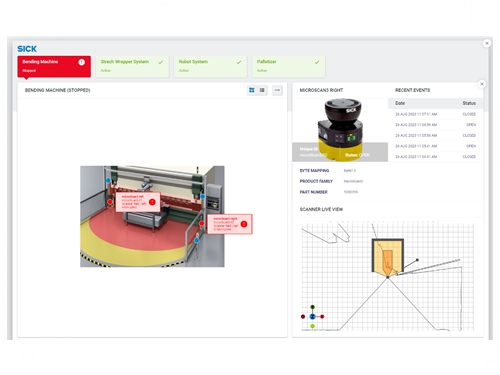The image size is (500, 375).
Task: Close the microScan3 Right detail panel
Action: (x=482, y=84)
